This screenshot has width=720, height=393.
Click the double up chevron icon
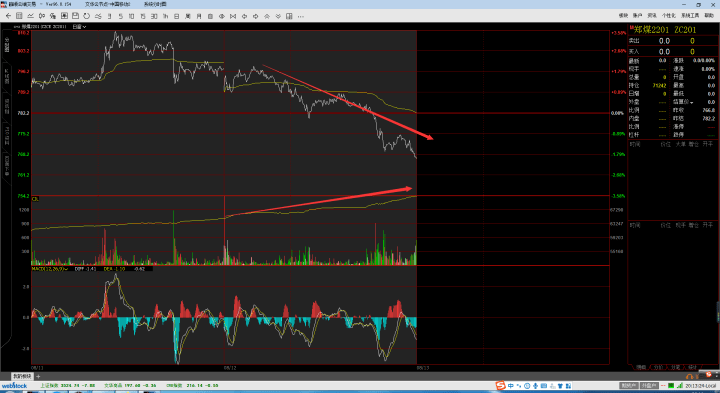point(266,16)
